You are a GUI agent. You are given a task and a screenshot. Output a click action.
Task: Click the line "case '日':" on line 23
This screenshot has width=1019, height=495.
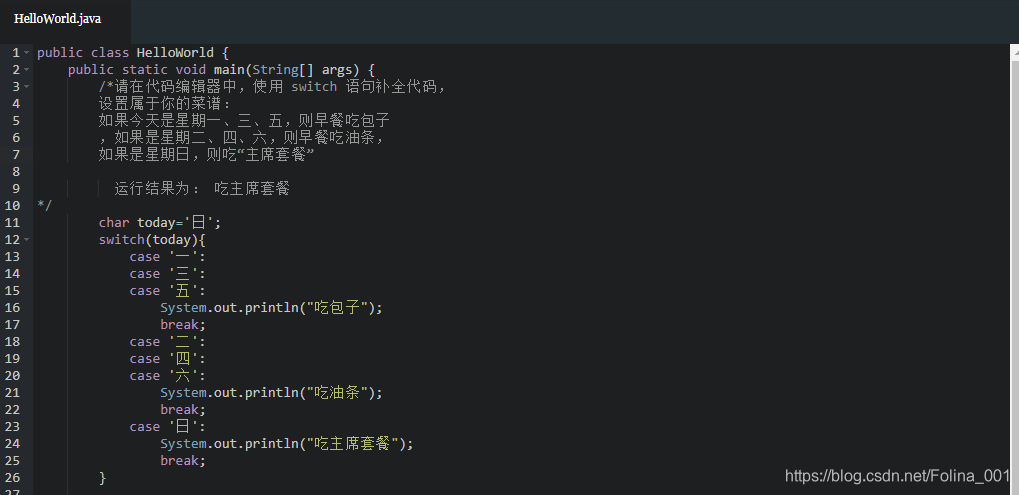coord(168,427)
